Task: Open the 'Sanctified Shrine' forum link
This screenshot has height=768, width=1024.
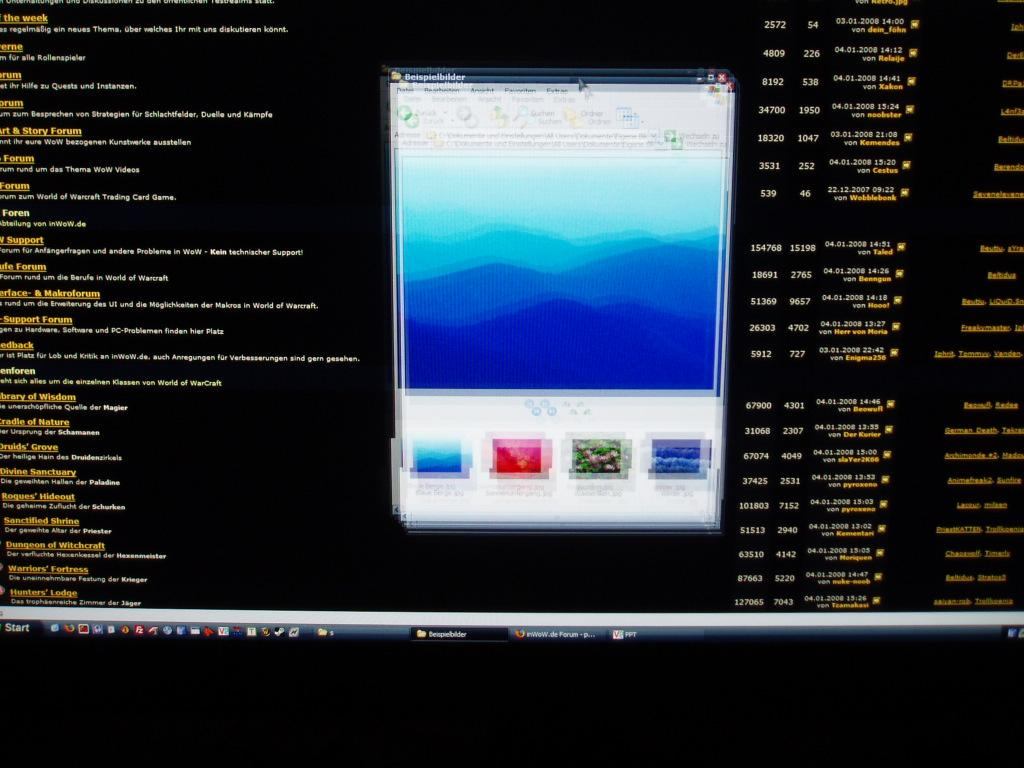Action: [42, 520]
